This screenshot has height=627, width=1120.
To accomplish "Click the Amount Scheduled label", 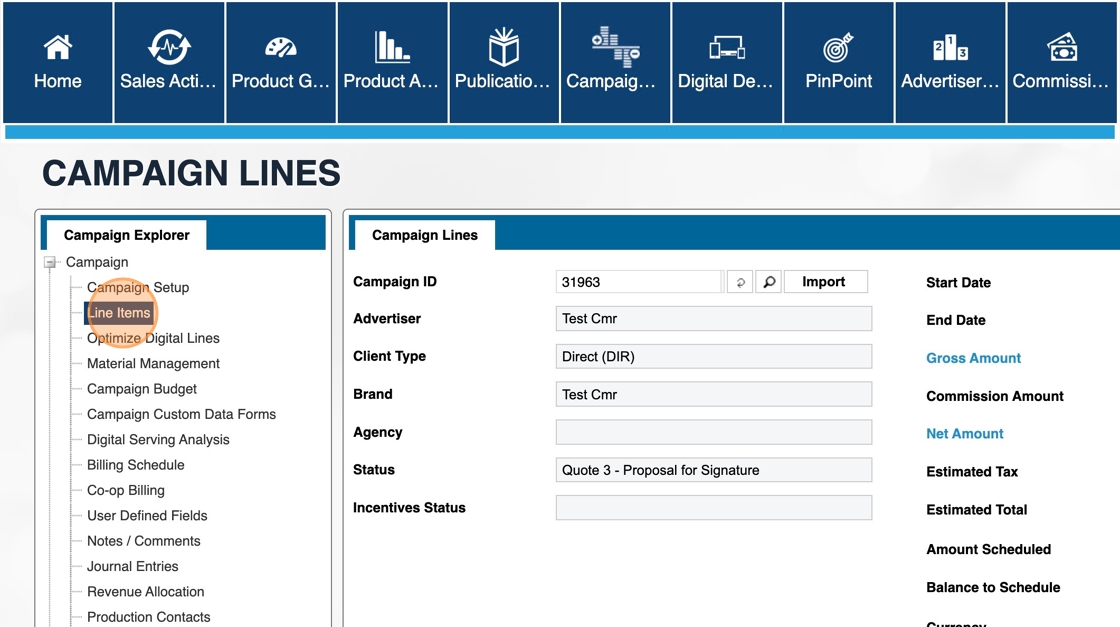I will point(988,549).
